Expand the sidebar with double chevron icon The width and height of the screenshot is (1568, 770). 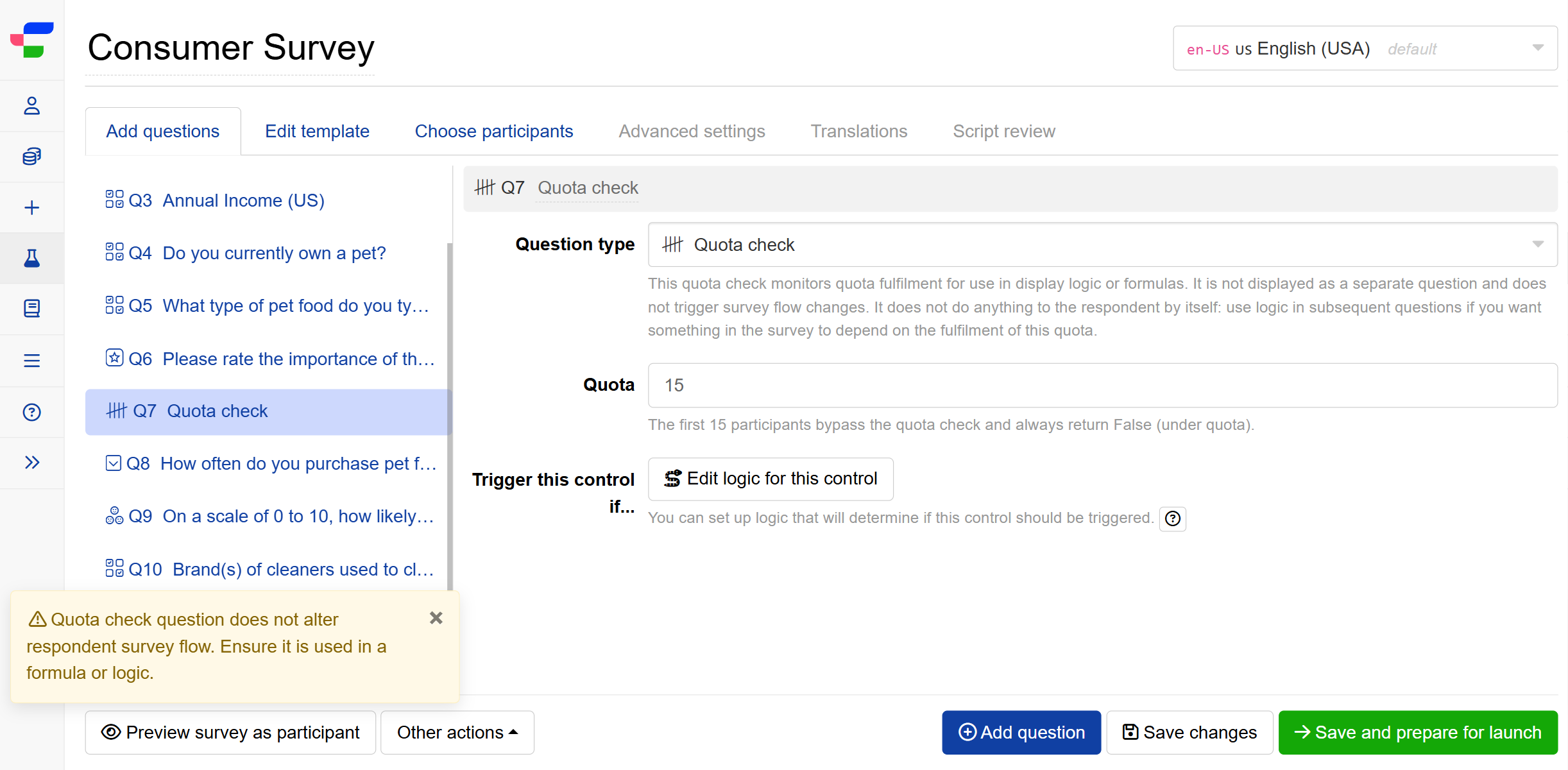[31, 462]
